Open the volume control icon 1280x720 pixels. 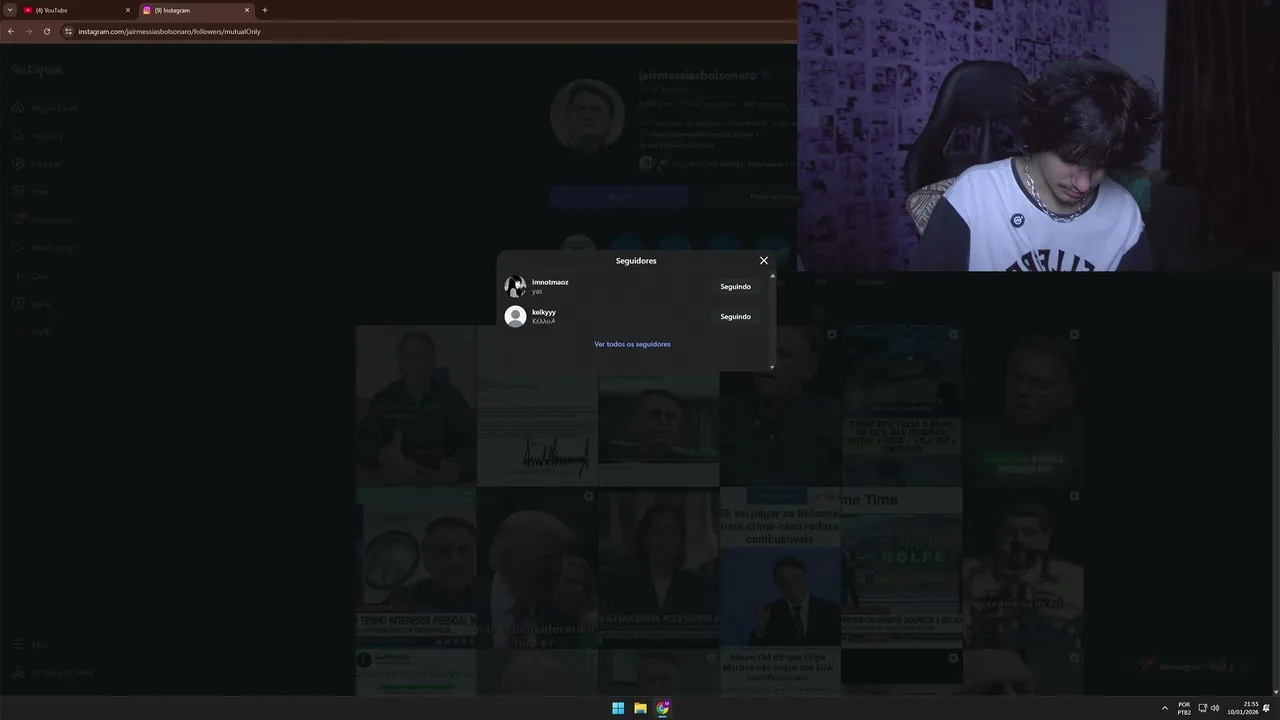(1215, 708)
